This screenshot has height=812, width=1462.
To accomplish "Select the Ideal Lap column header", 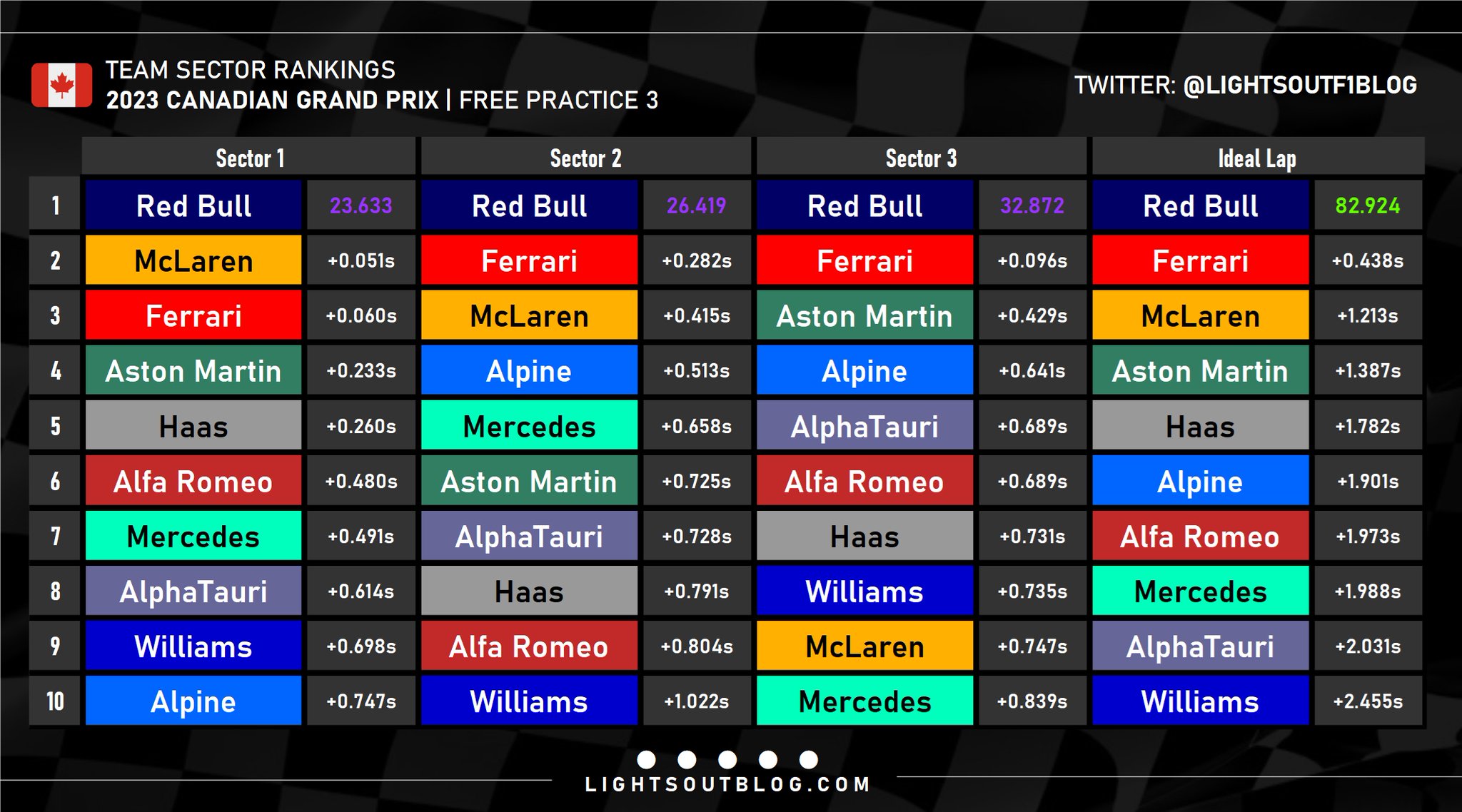I will [1256, 158].
